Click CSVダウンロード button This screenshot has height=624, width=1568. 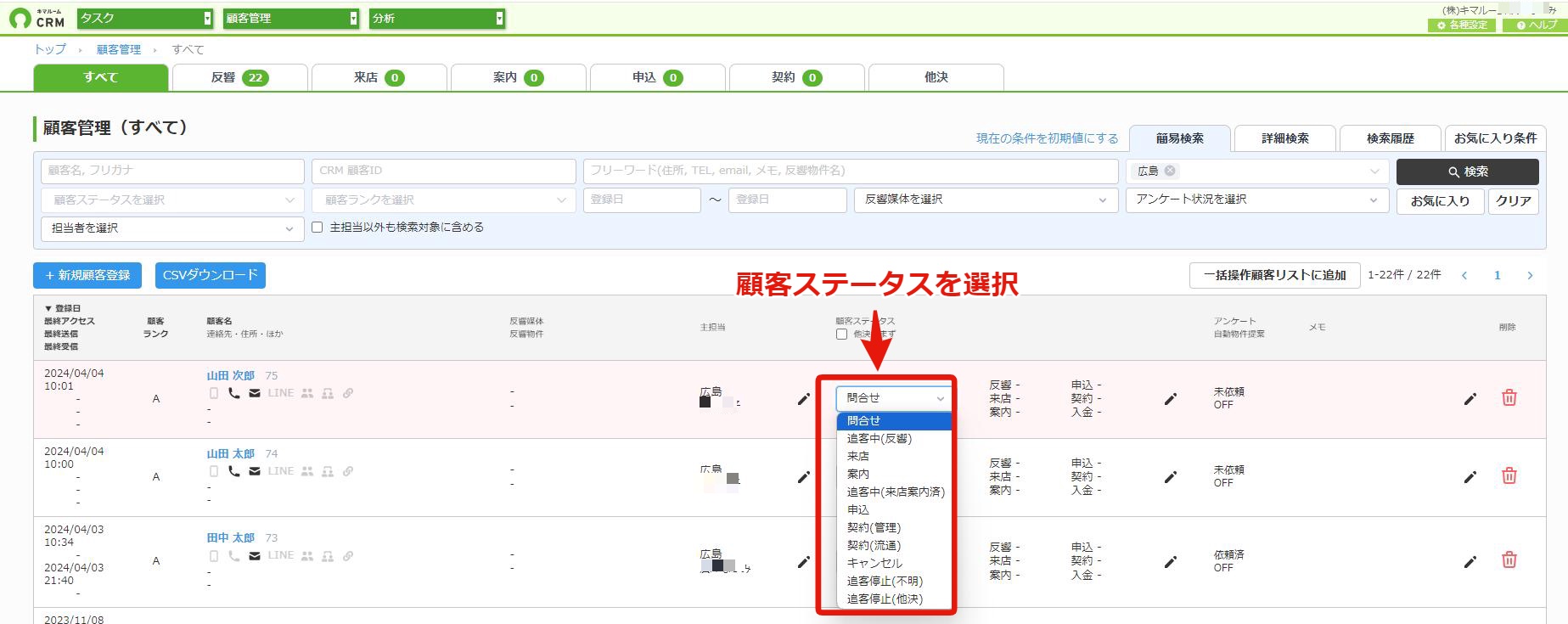click(x=211, y=275)
